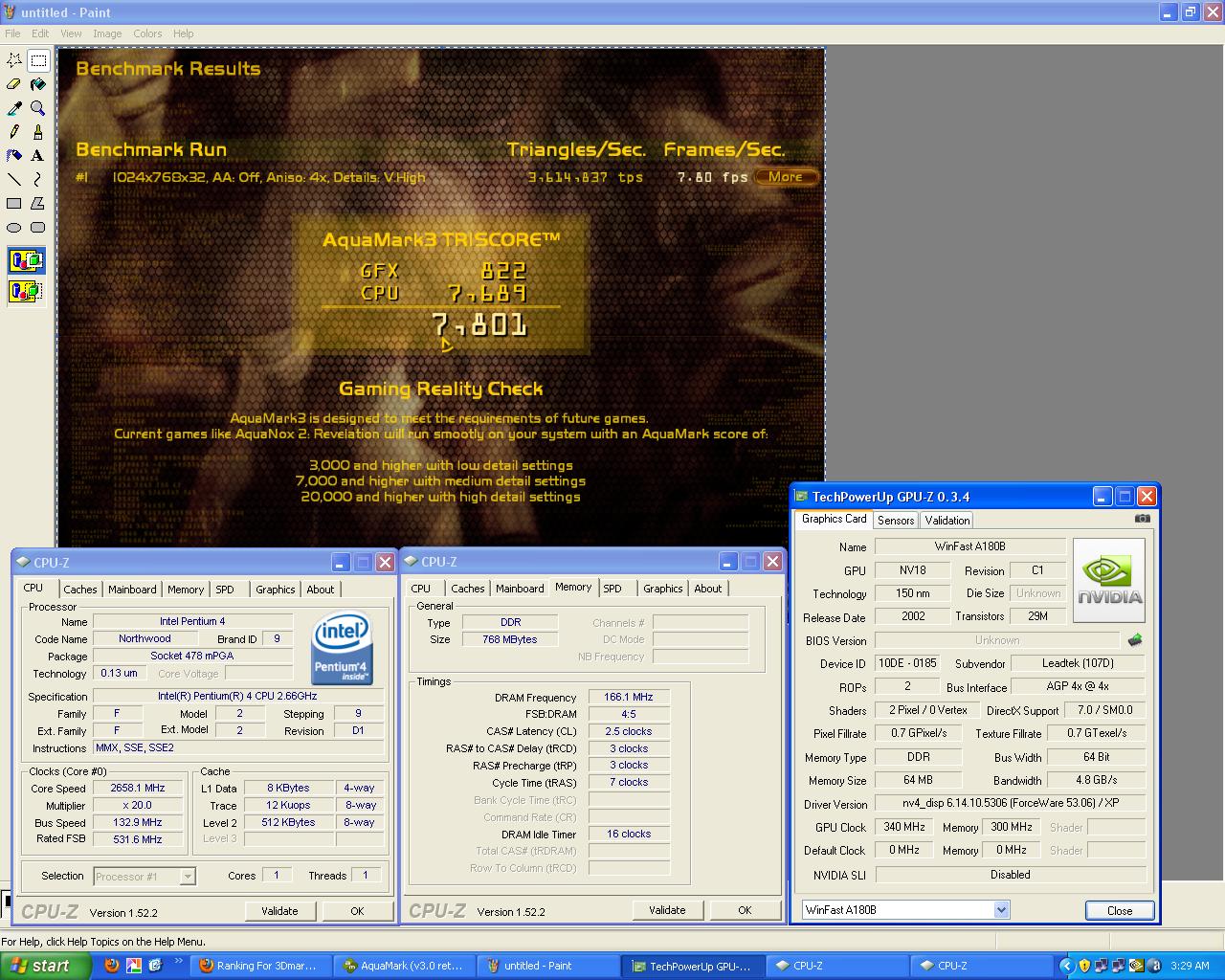The image size is (1225, 980).
Task: Select the Fill With Color bucket tool
Action: tap(38, 84)
